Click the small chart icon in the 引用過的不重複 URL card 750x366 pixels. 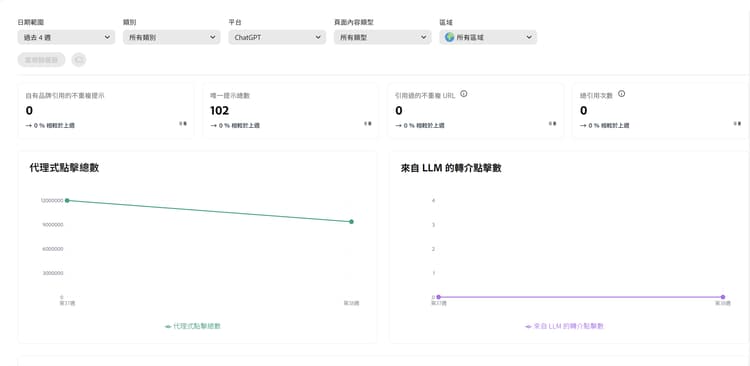click(x=552, y=124)
